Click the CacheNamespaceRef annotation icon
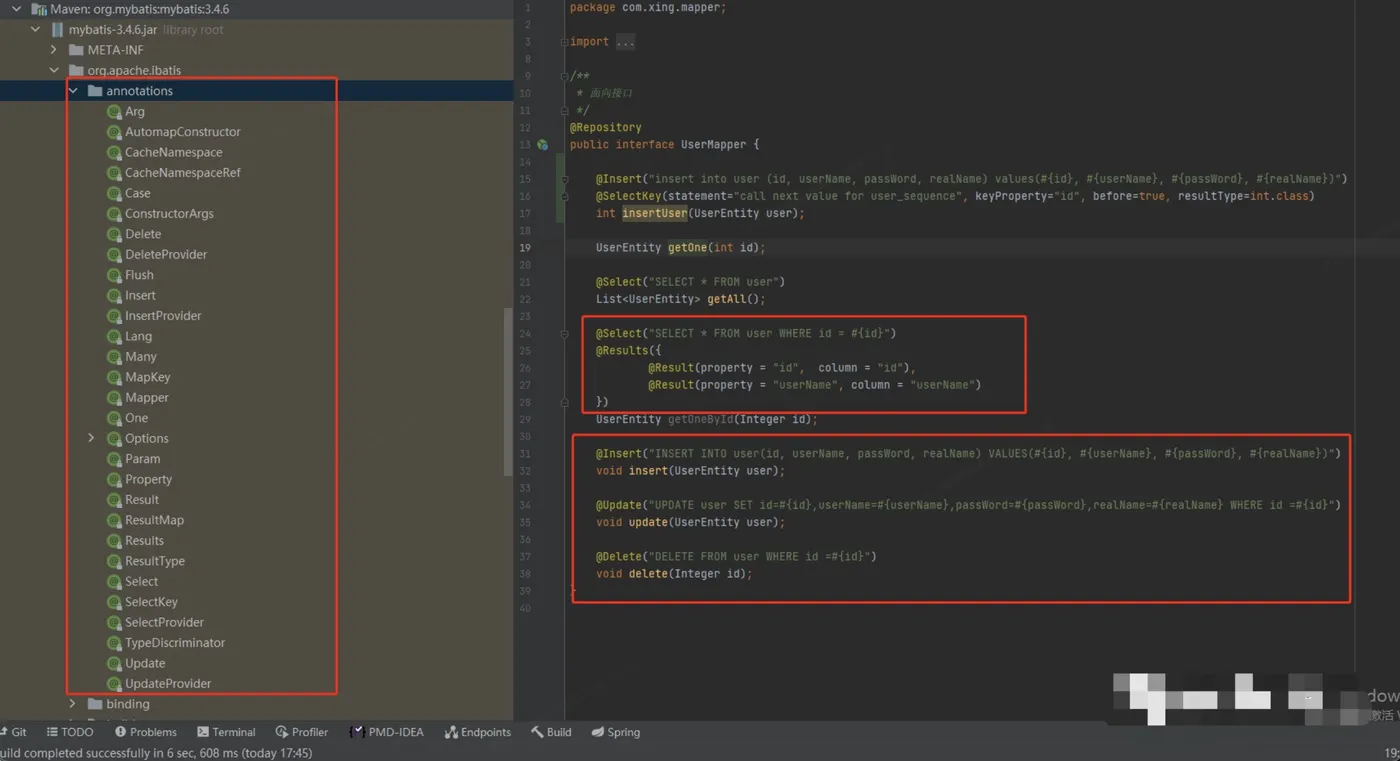 (x=114, y=173)
